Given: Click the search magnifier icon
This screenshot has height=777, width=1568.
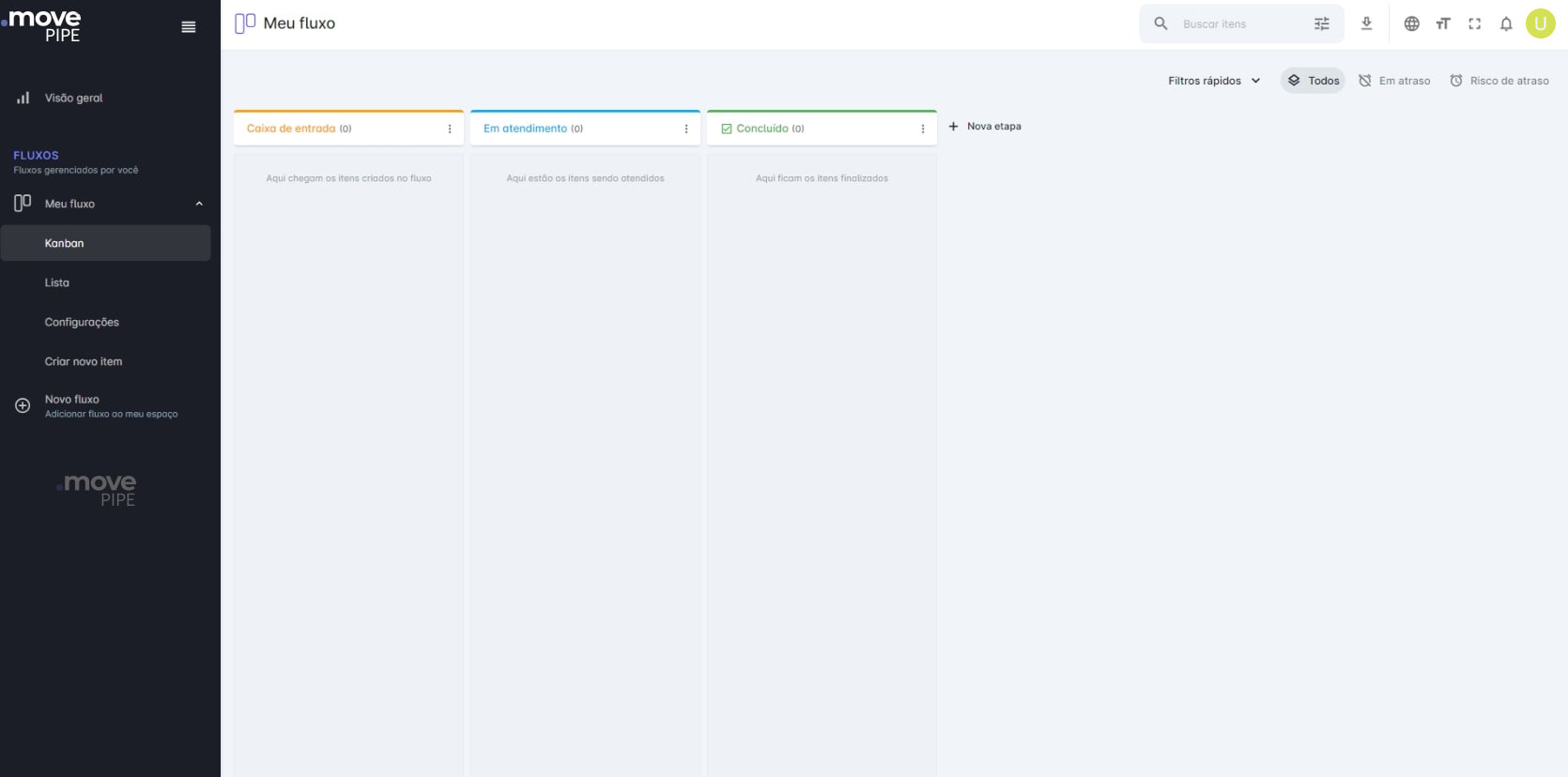Looking at the screenshot, I should 1161,23.
